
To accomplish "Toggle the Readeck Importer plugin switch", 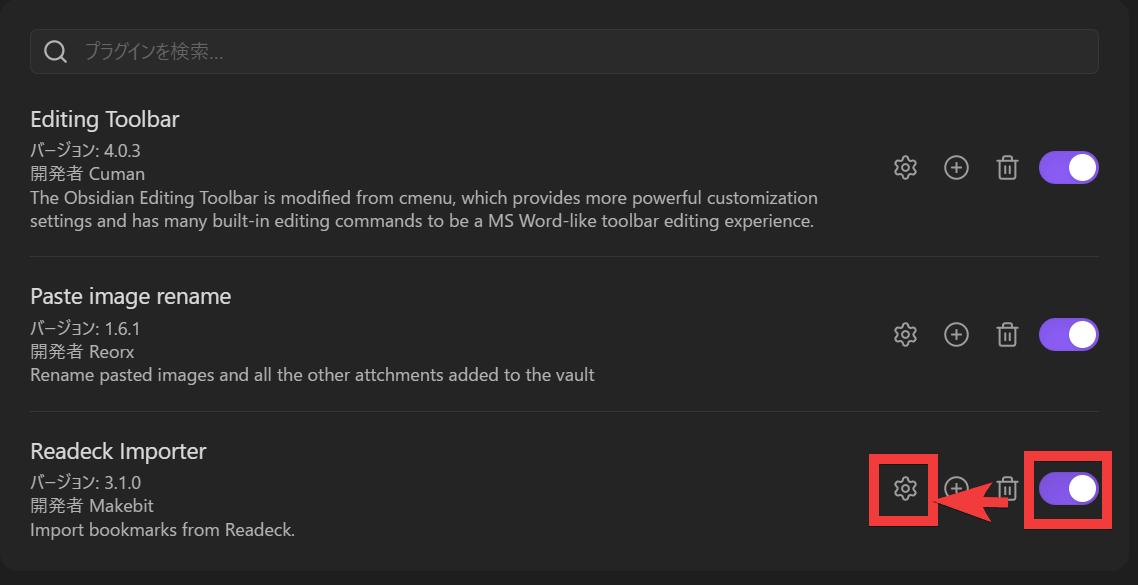I will pyautogui.click(x=1069, y=488).
